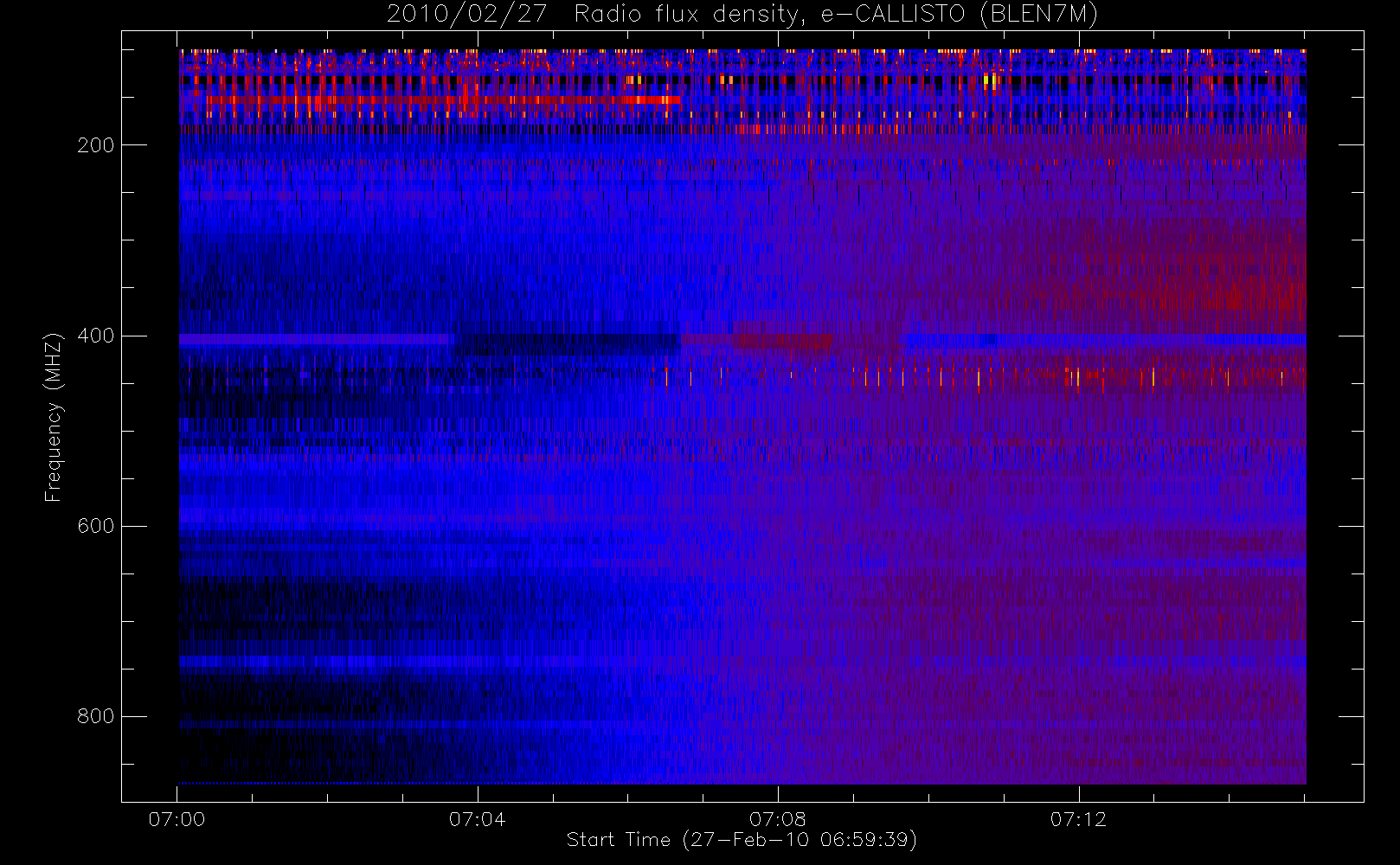Click the '07:04' time tick label

click(x=478, y=819)
